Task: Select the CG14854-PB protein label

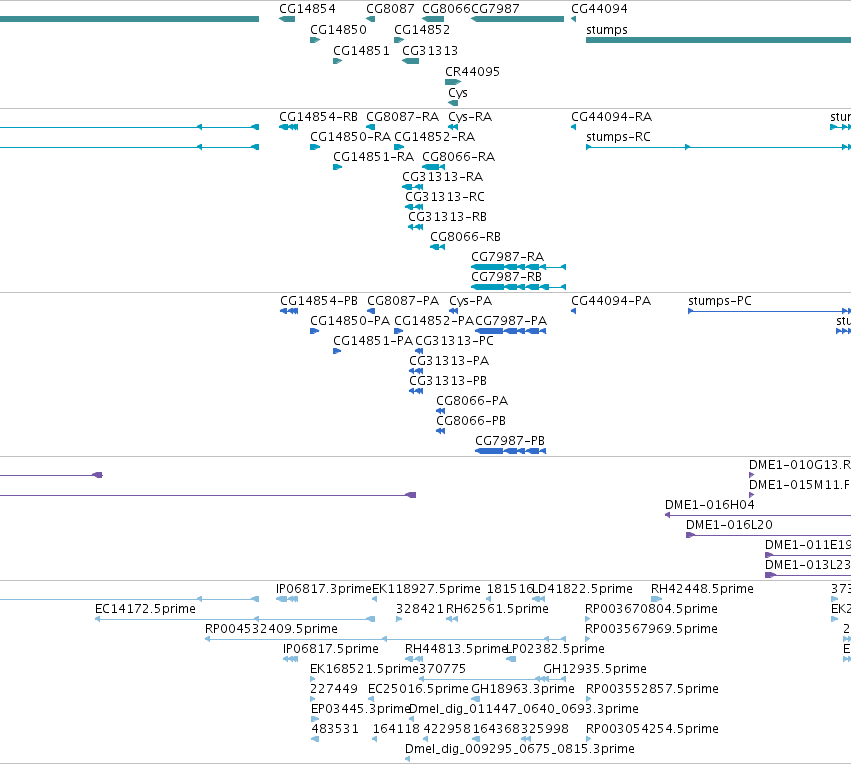Action: click(319, 301)
